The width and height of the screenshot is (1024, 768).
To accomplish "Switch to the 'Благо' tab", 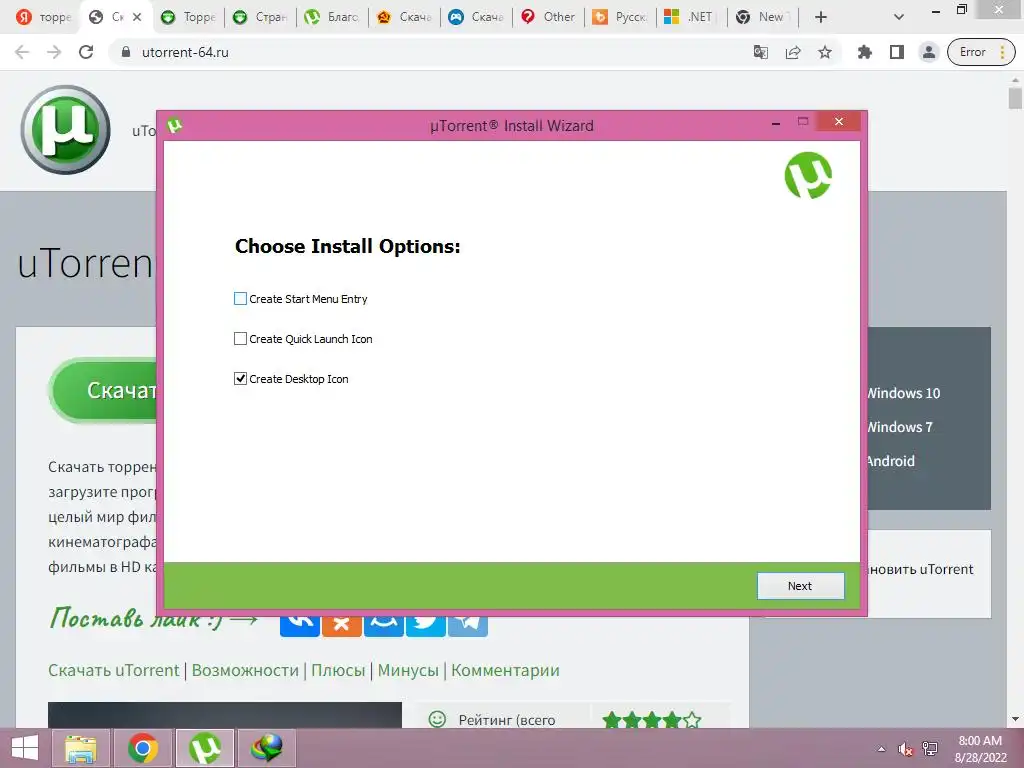I will tap(332, 17).
